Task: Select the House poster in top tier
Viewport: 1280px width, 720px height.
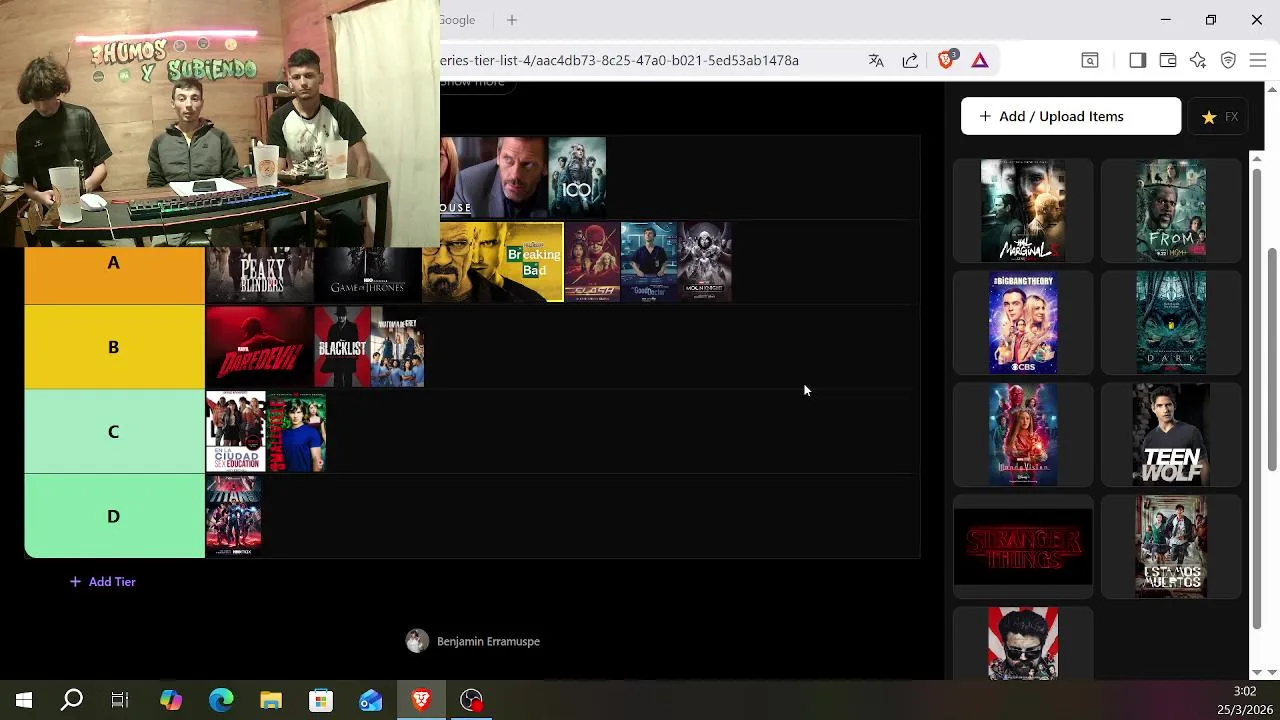Action: 494,178
